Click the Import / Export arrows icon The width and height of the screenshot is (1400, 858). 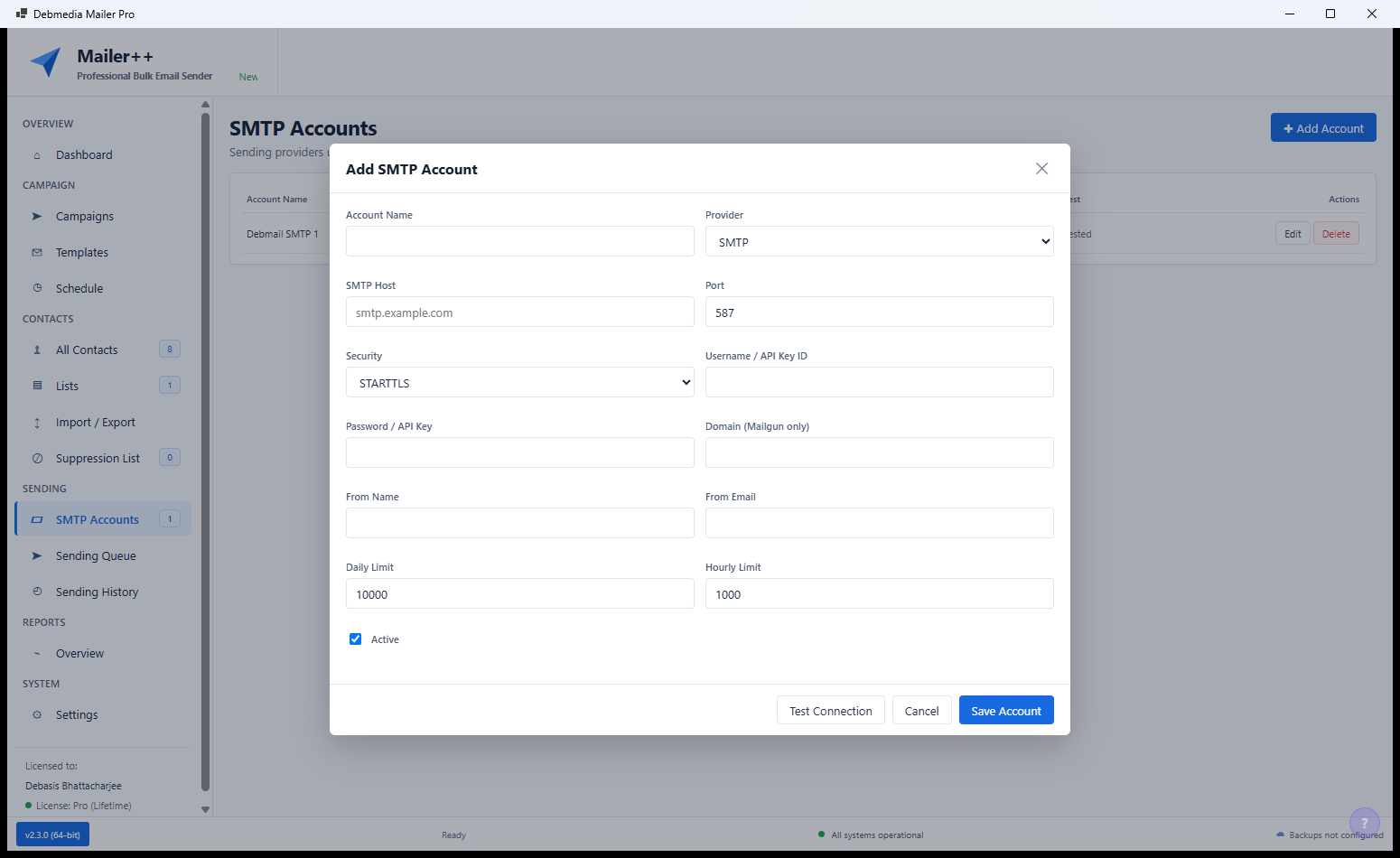click(x=37, y=423)
